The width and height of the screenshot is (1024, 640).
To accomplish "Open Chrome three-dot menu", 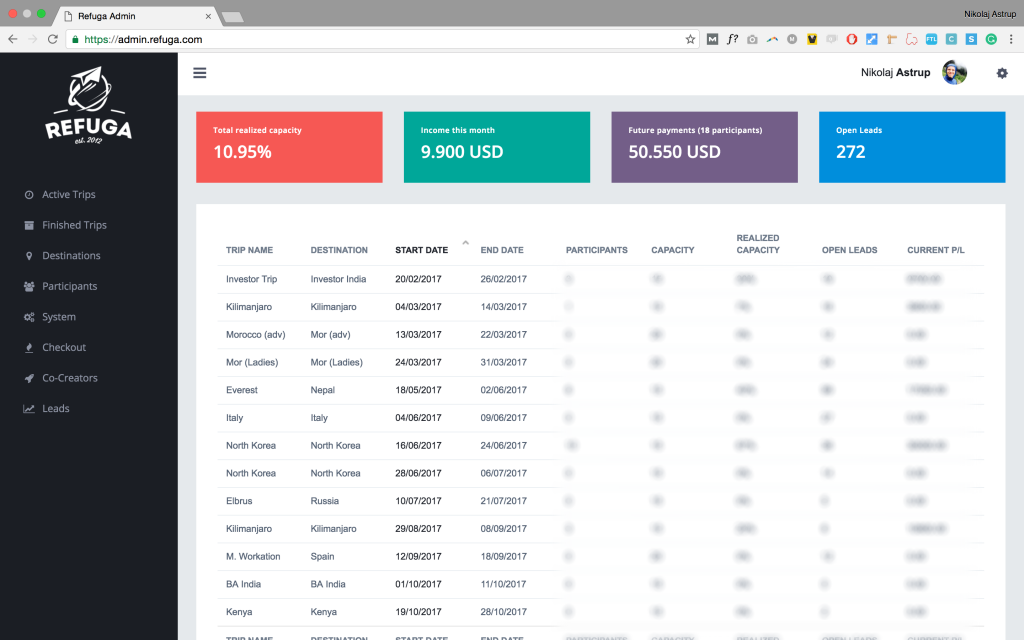I will (1011, 39).
